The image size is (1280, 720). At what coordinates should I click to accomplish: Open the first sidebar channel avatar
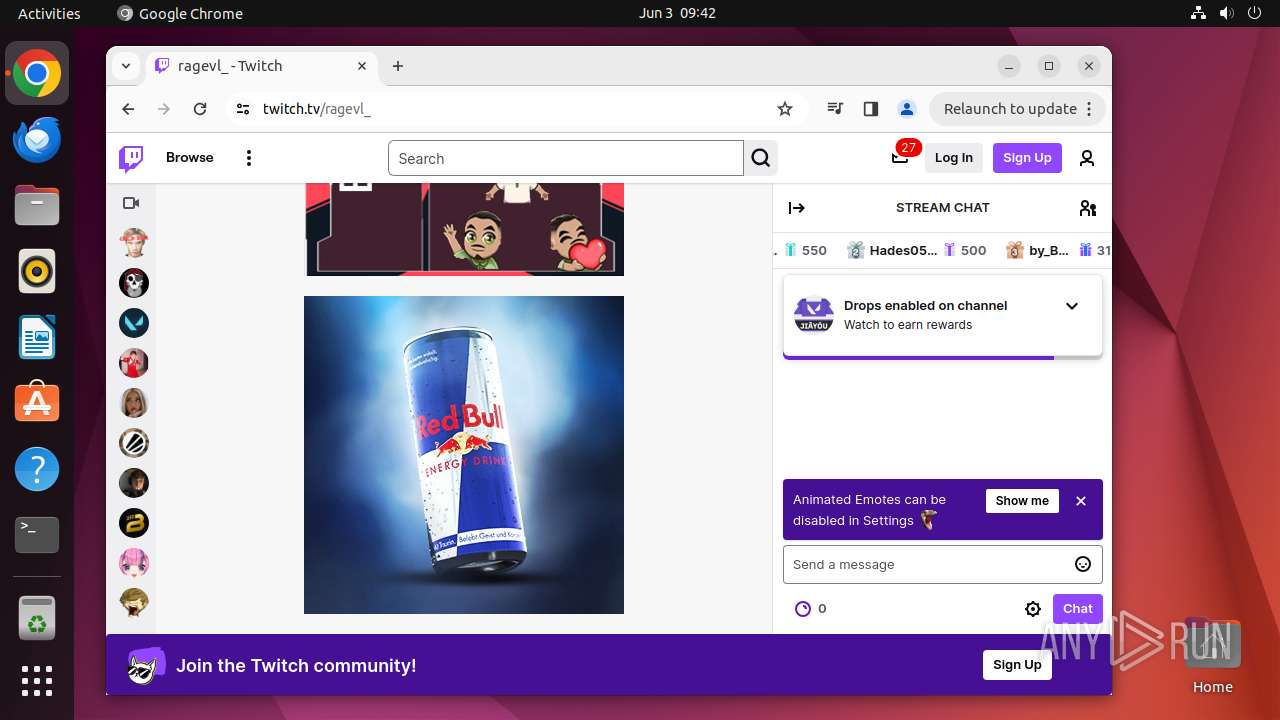[134, 242]
